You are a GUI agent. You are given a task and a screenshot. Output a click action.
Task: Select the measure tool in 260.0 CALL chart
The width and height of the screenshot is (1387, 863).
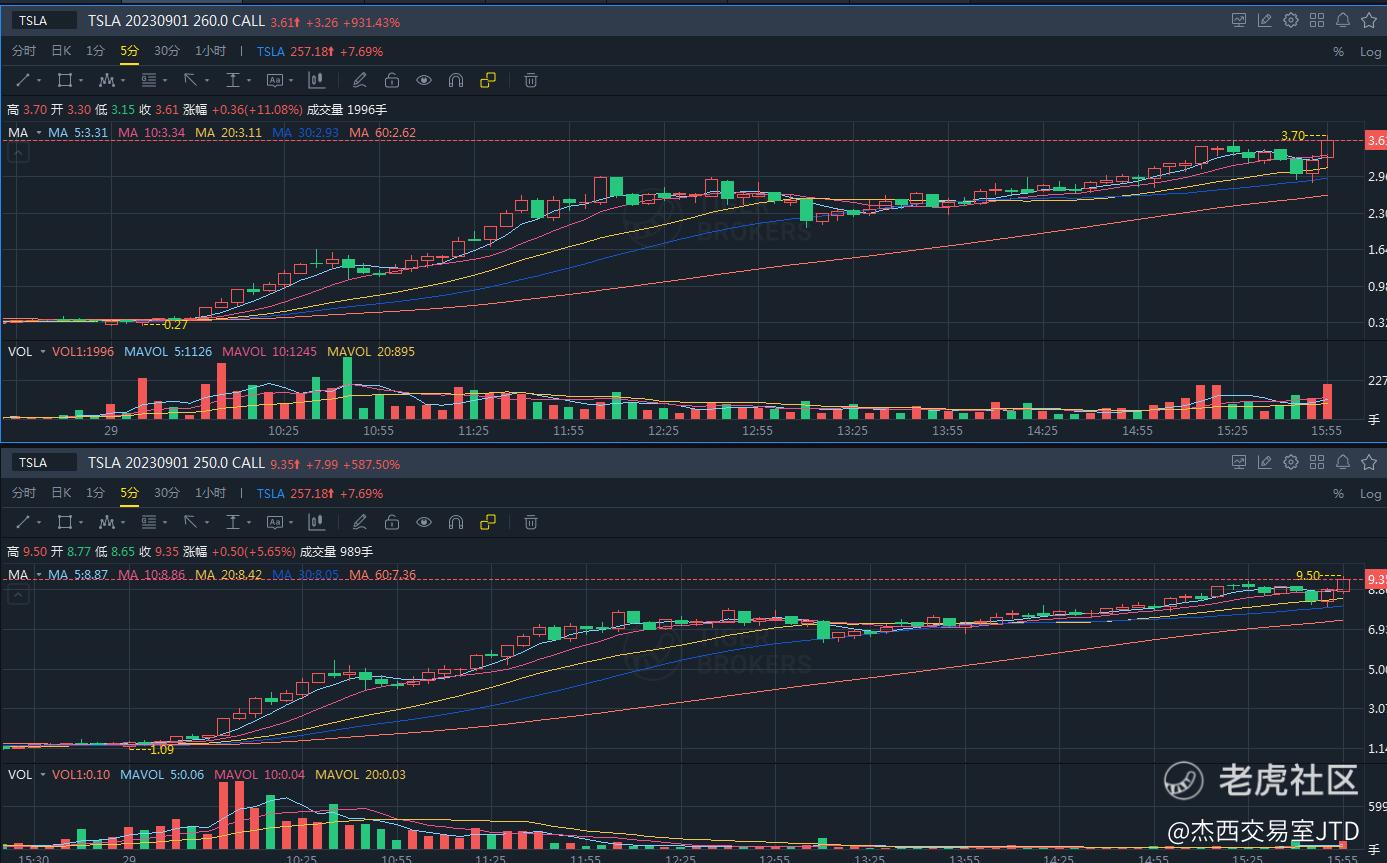tap(234, 80)
